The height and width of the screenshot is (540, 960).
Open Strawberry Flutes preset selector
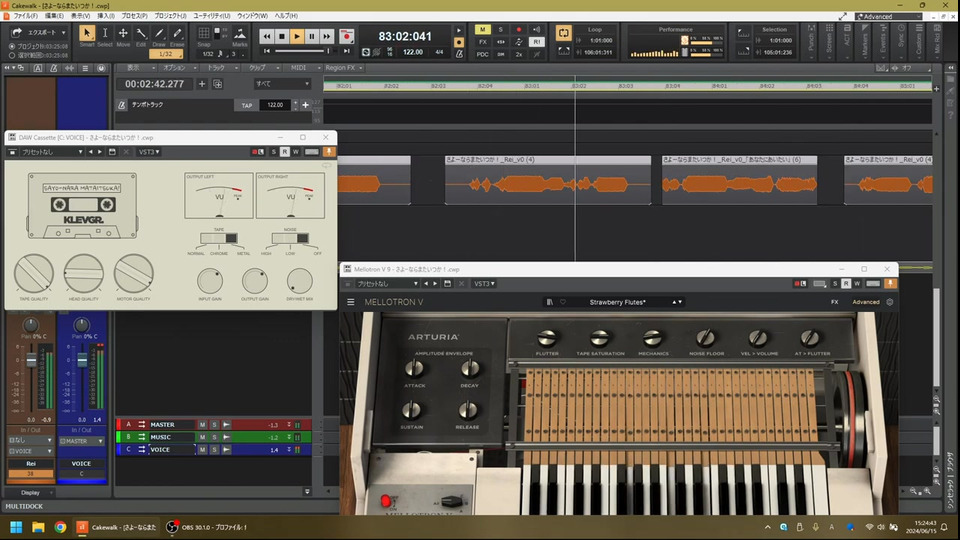pos(617,302)
